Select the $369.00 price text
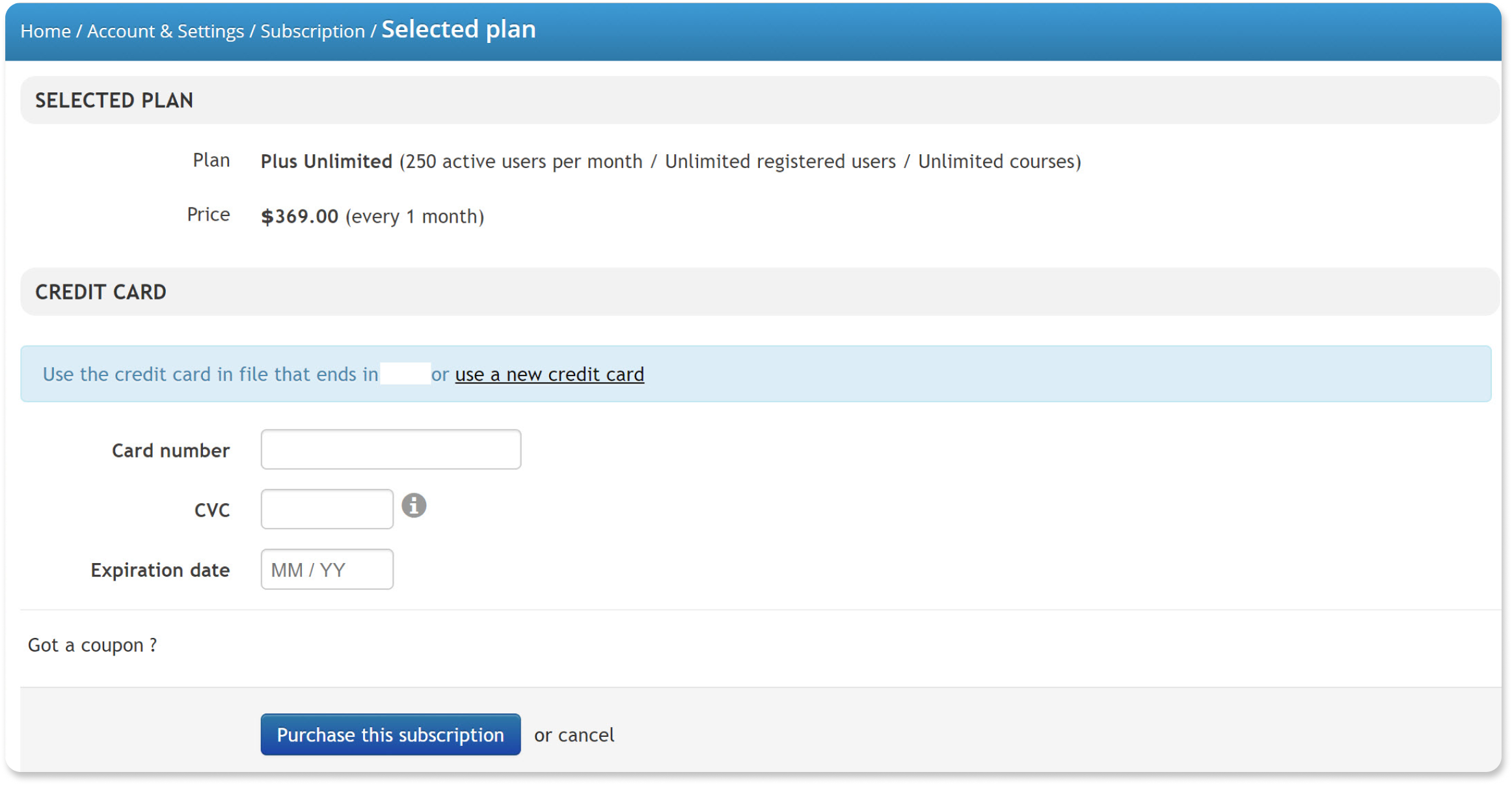The width and height of the screenshot is (1512, 785). pos(300,217)
